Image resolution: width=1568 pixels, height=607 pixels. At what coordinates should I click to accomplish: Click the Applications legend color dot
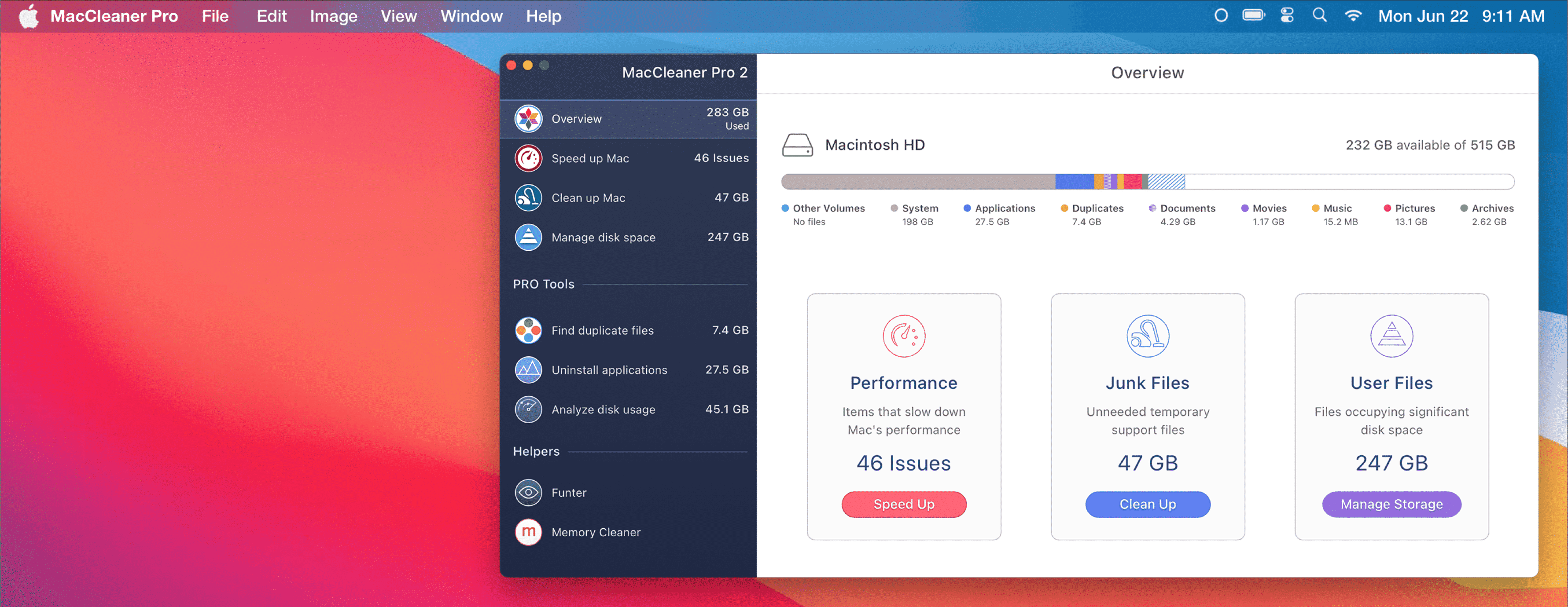coord(967,208)
